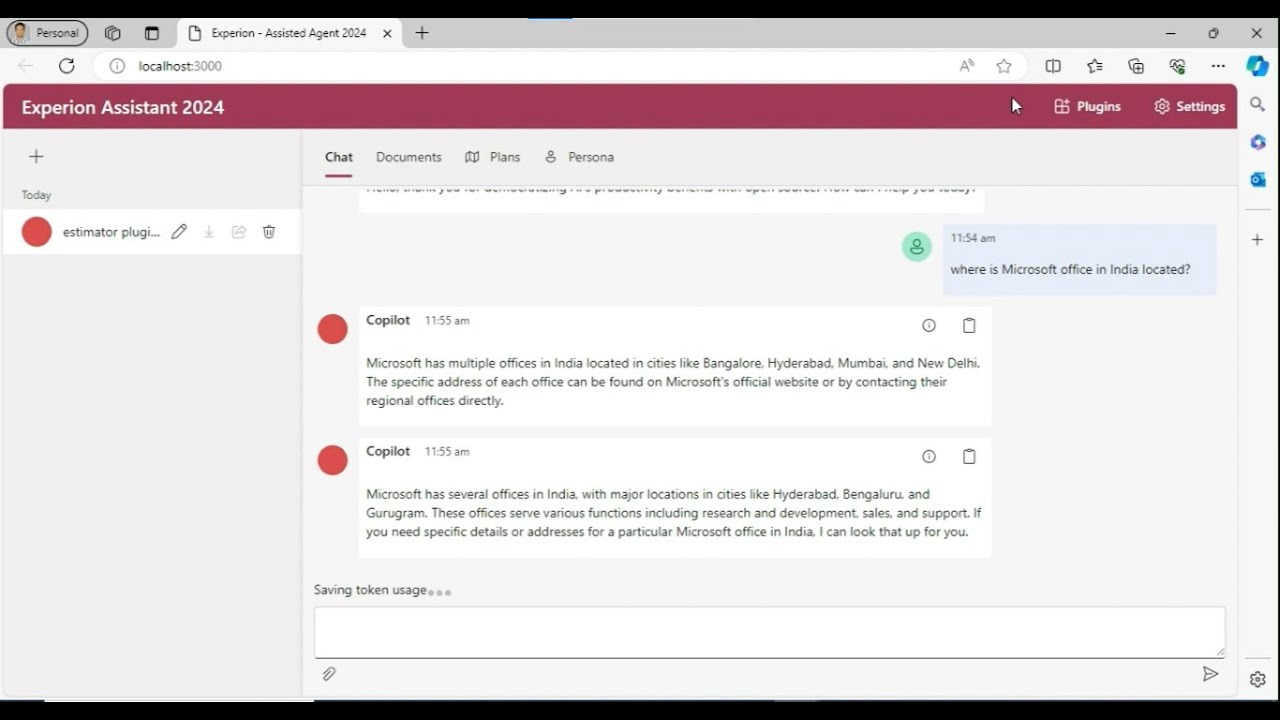Open the Plugins panel
Screen dimensions: 1280x720
pyautogui.click(x=1087, y=106)
